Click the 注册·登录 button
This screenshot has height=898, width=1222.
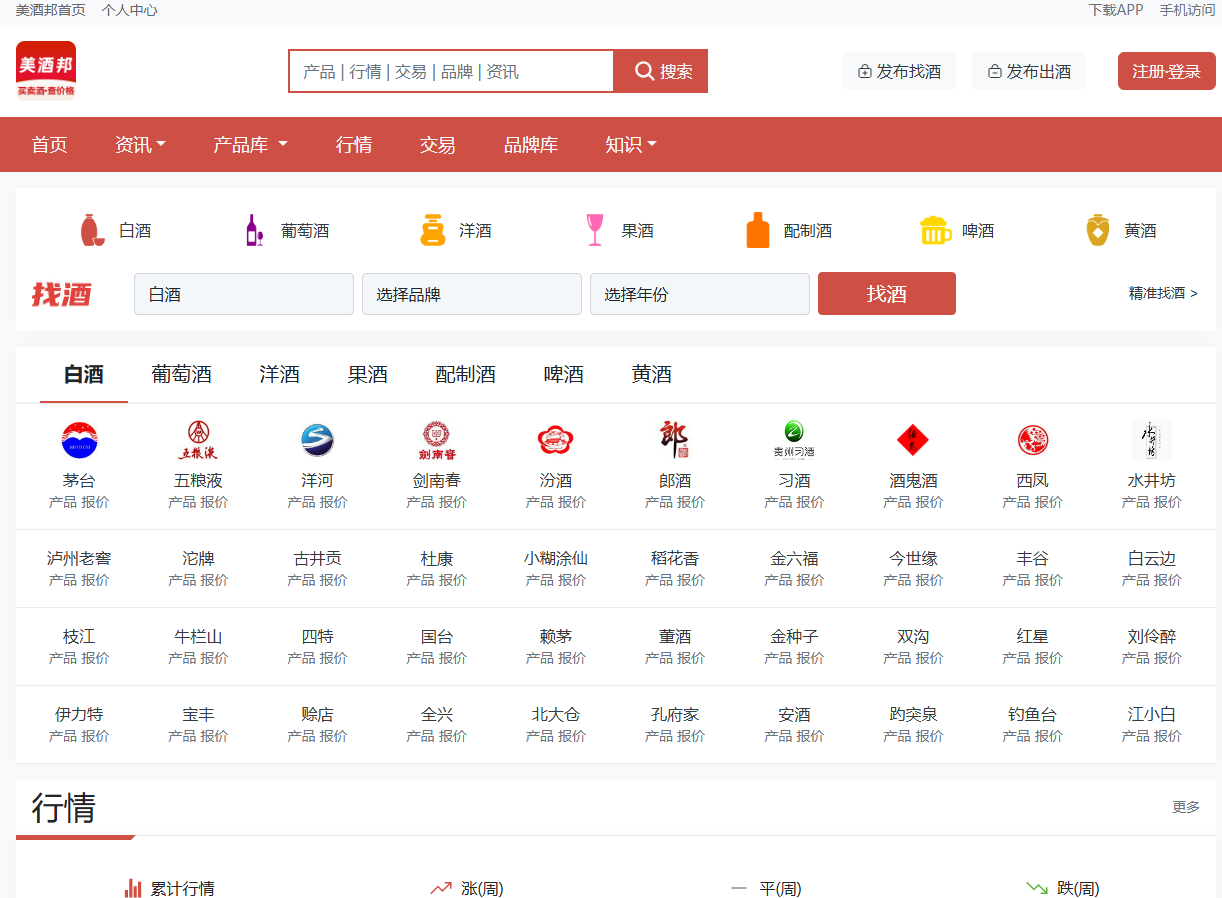pyautogui.click(x=1166, y=71)
